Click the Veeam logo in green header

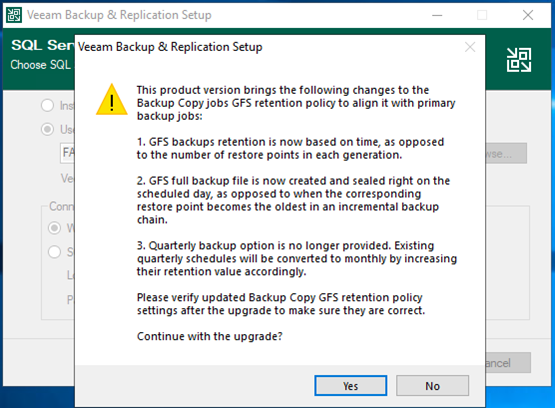coord(519,60)
